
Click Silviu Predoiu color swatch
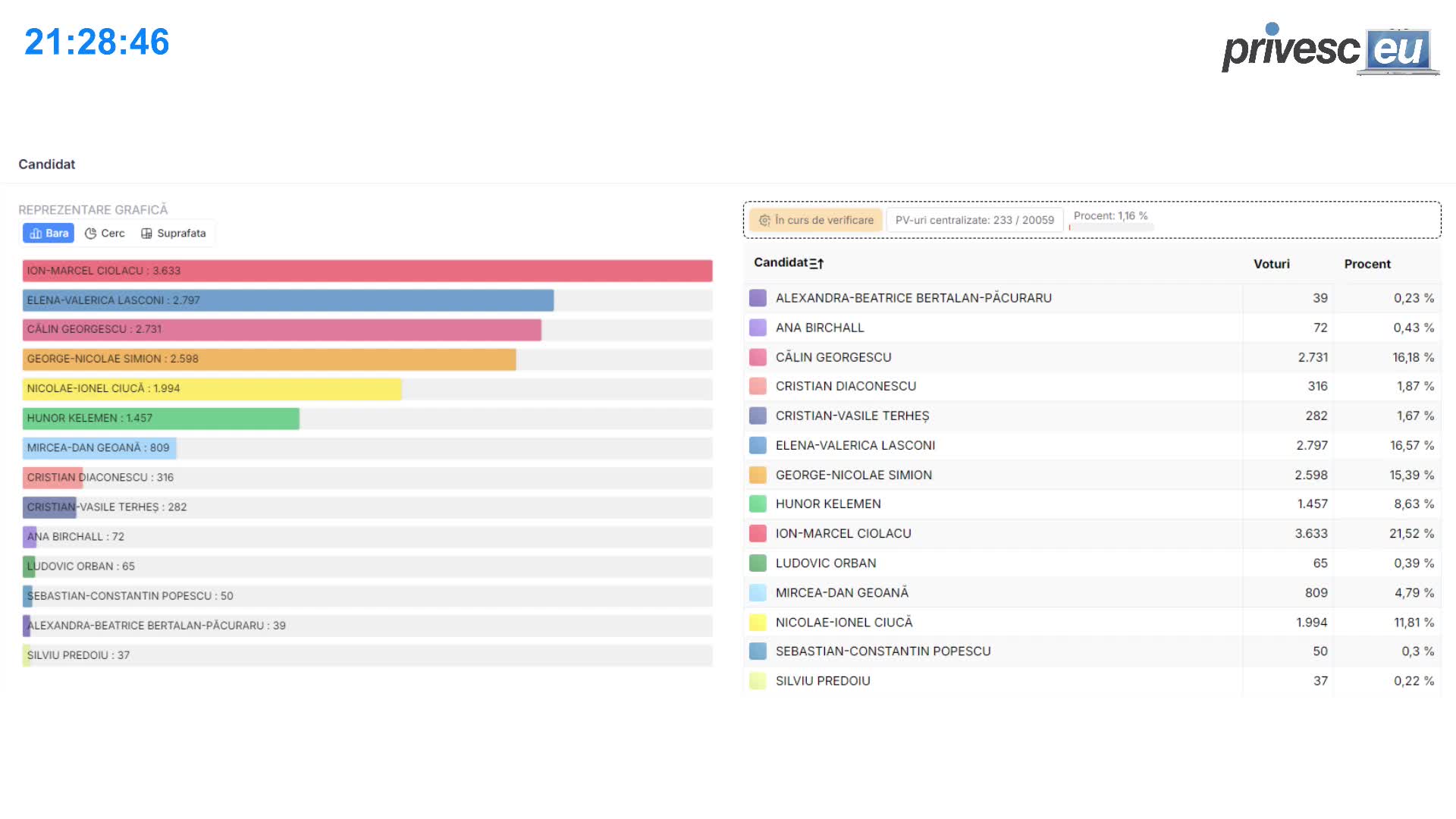[x=758, y=680]
